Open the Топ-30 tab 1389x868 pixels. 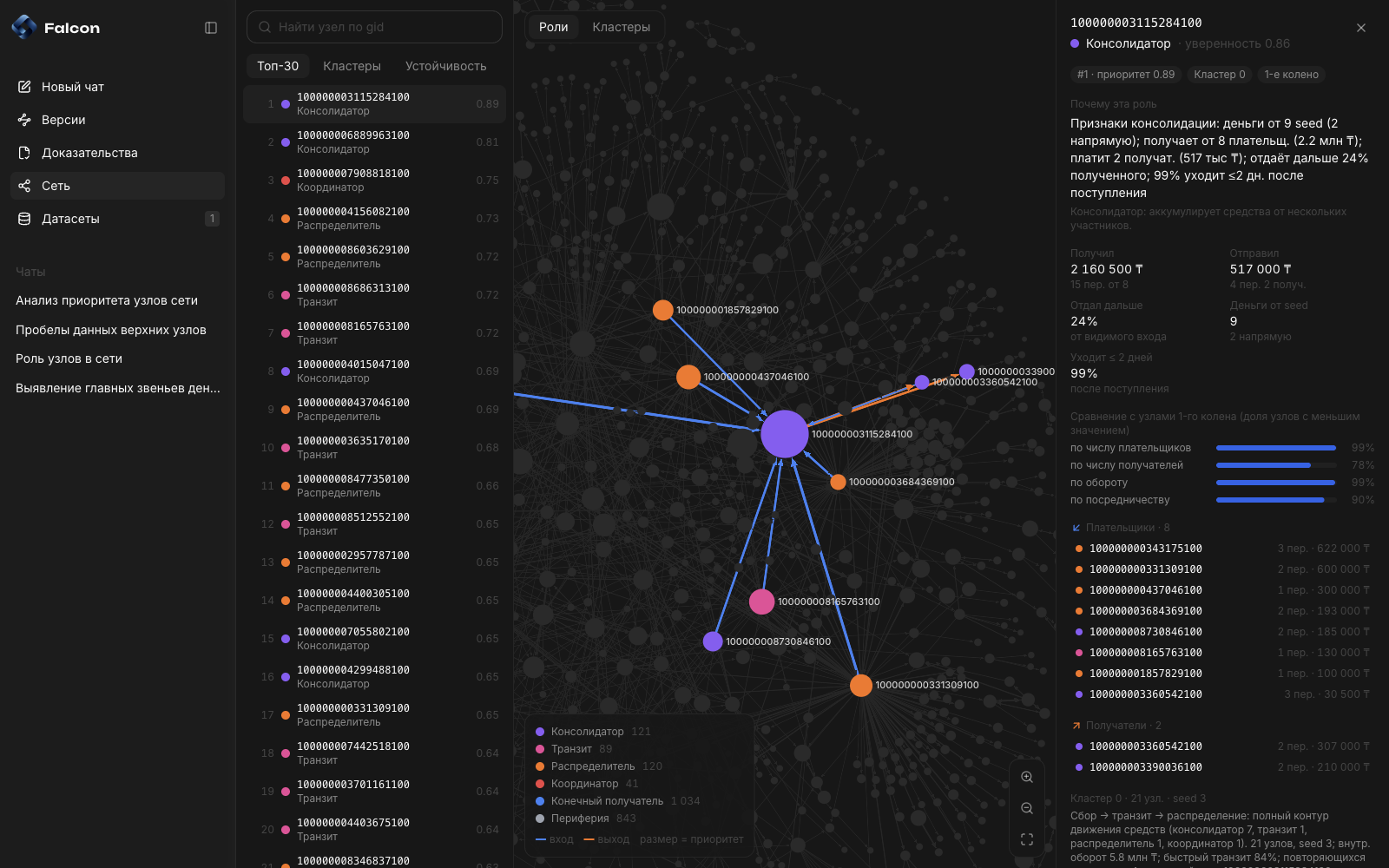point(278,66)
